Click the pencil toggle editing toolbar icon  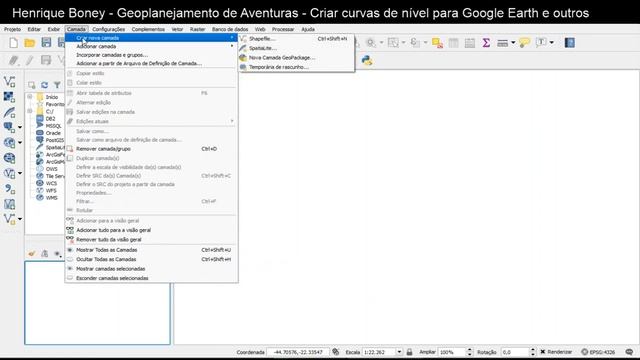29,60
